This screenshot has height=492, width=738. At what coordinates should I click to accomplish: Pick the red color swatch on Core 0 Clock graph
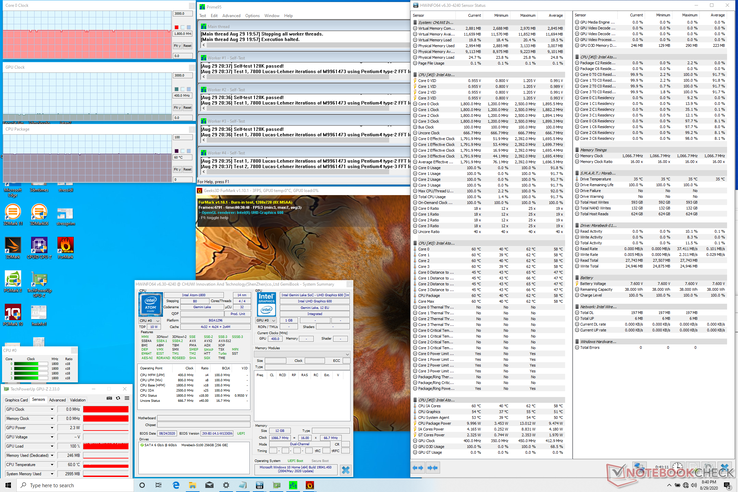pyautogui.click(x=176, y=27)
